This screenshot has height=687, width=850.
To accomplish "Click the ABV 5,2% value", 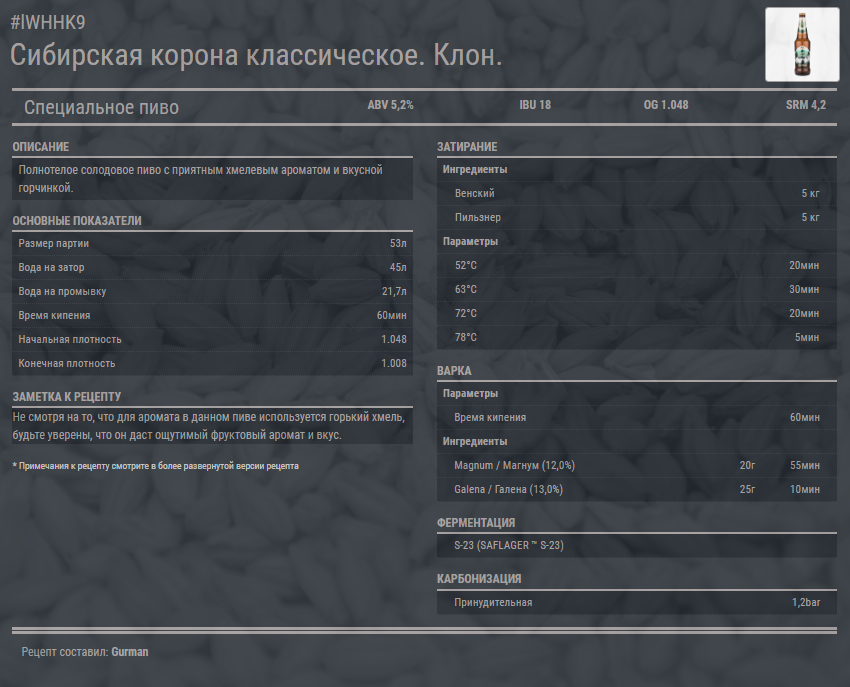I will [390, 105].
